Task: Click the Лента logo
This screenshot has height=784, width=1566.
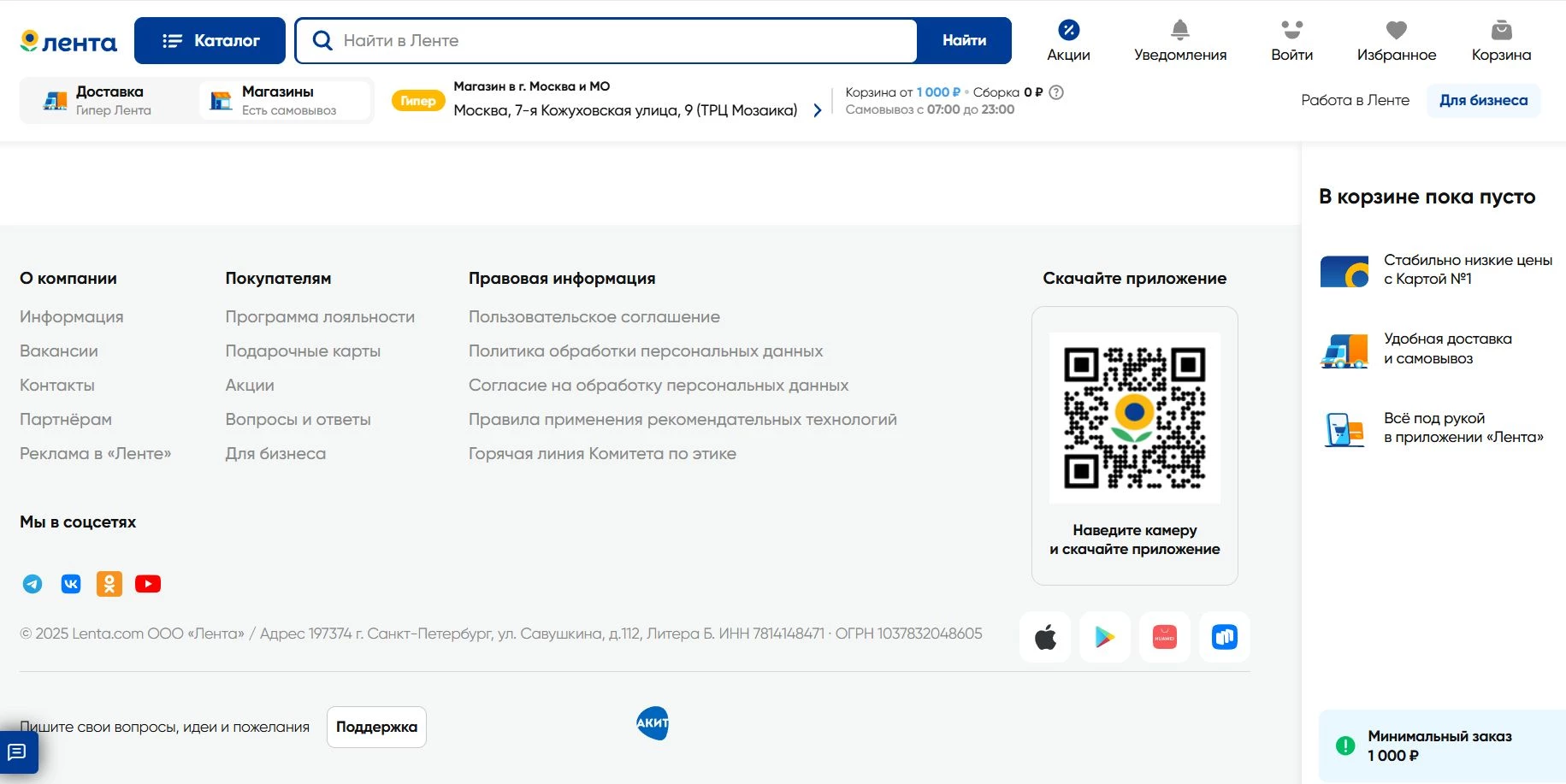Action: tap(68, 41)
